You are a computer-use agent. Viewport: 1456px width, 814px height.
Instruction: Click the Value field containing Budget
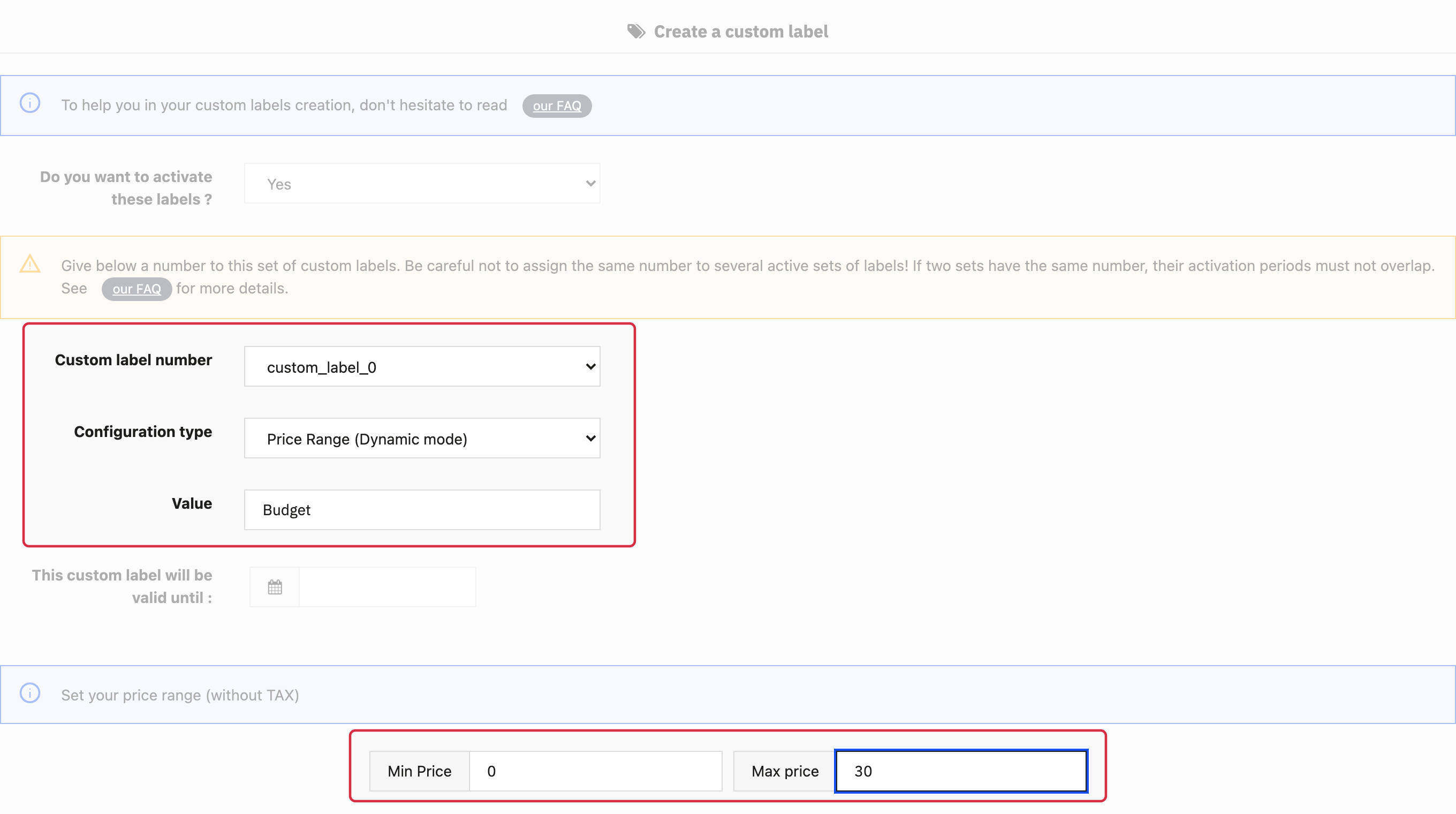pos(422,510)
